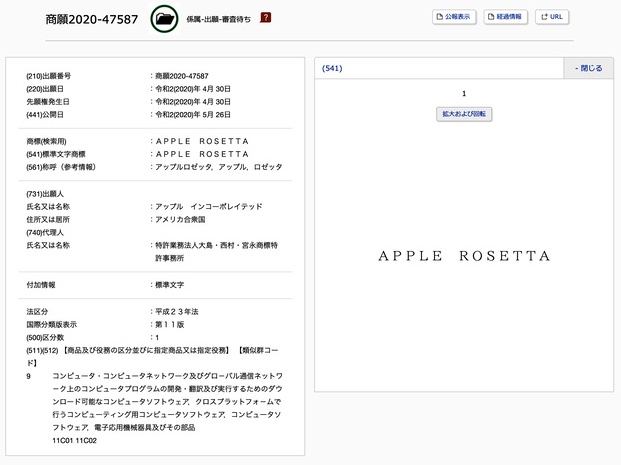Click the pronunciation text アップルロゼッタ
The image size is (621, 465).
click(x=184, y=167)
